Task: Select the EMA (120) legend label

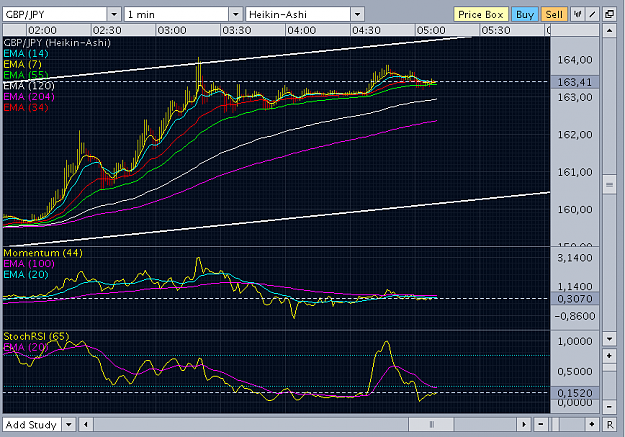Action: pyautogui.click(x=29, y=86)
